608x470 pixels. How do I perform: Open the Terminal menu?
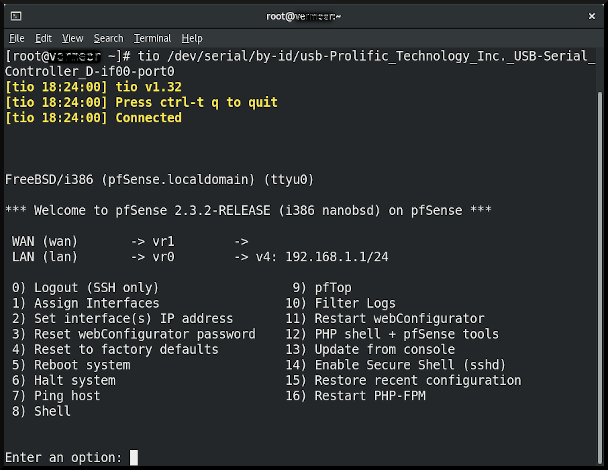click(153, 38)
